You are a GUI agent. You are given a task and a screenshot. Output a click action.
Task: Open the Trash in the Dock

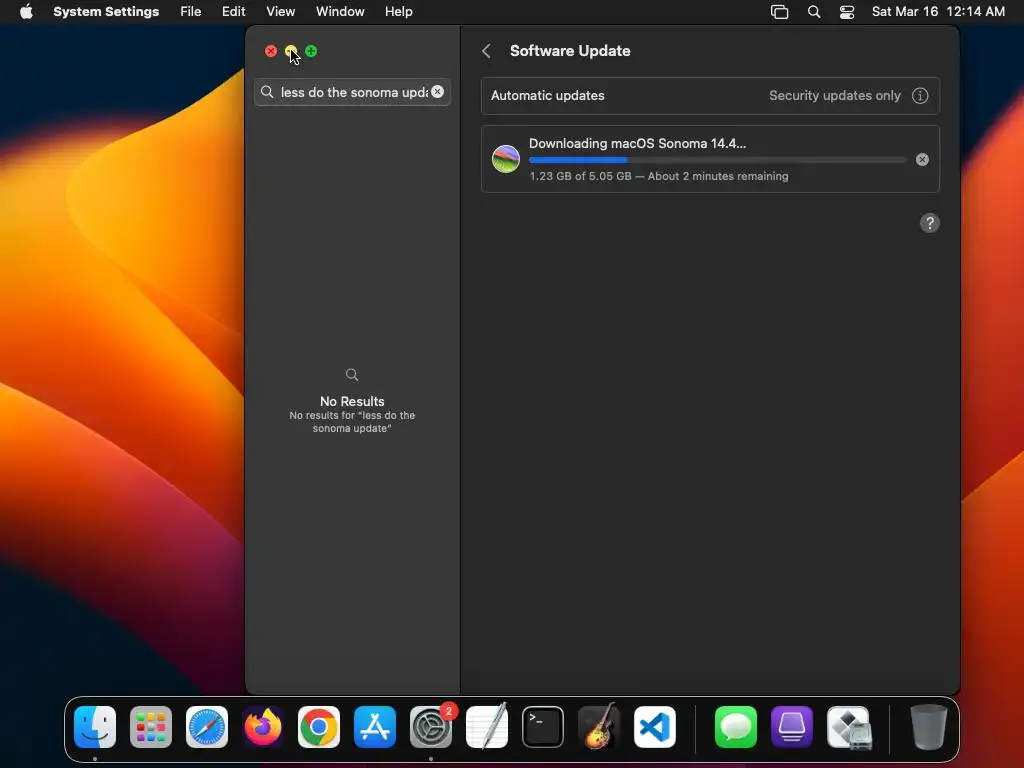(x=929, y=727)
